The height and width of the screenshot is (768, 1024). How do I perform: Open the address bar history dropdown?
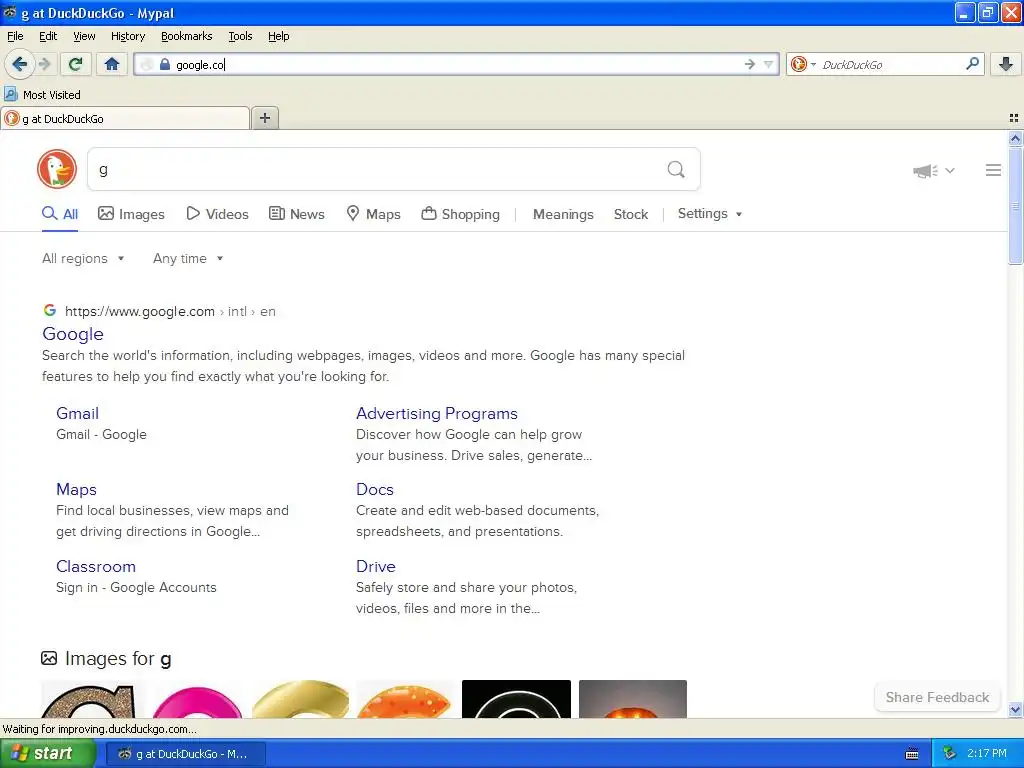click(769, 64)
